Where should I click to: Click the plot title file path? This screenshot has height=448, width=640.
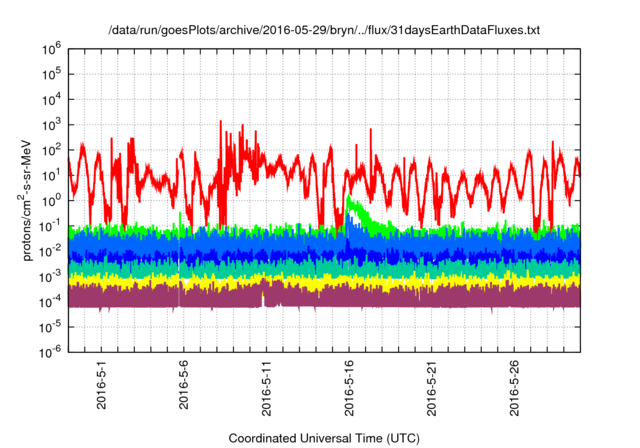pyautogui.click(x=324, y=31)
